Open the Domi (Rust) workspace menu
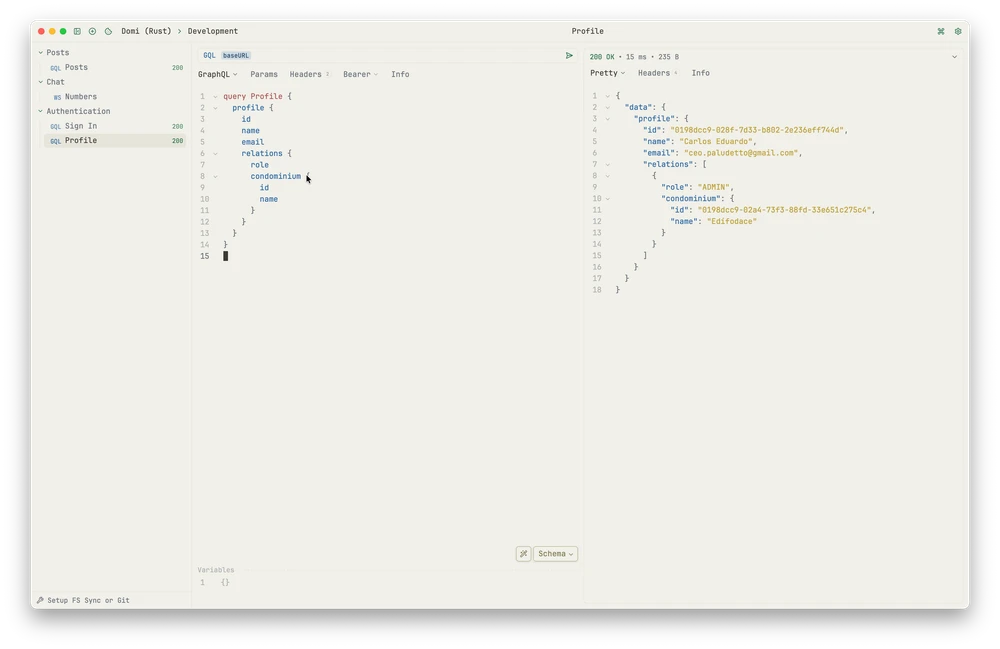Image resolution: width=1000 pixels, height=649 pixels. (146, 31)
